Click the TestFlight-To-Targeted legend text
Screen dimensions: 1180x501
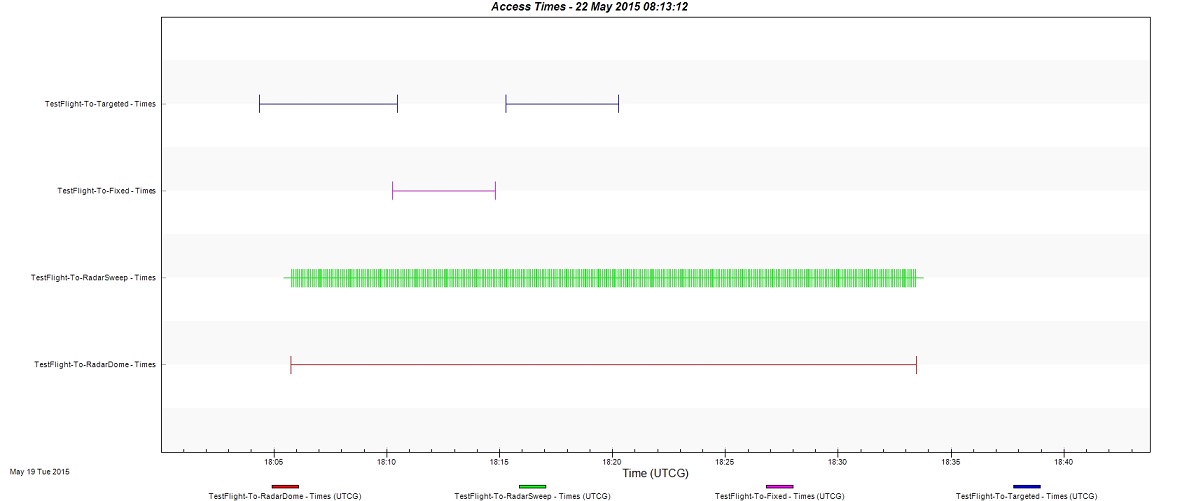[1026, 496]
